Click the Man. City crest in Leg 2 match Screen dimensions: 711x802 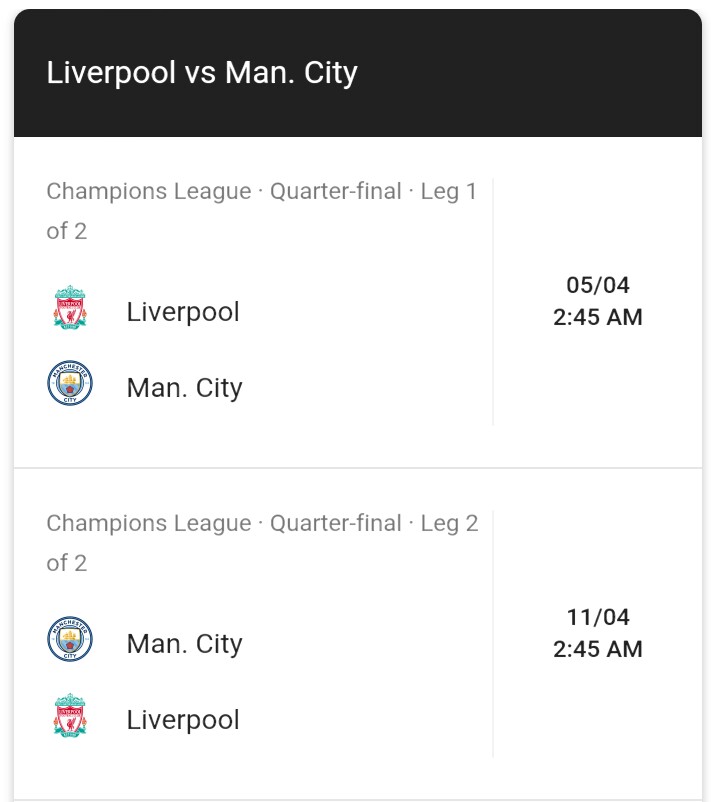coord(70,641)
